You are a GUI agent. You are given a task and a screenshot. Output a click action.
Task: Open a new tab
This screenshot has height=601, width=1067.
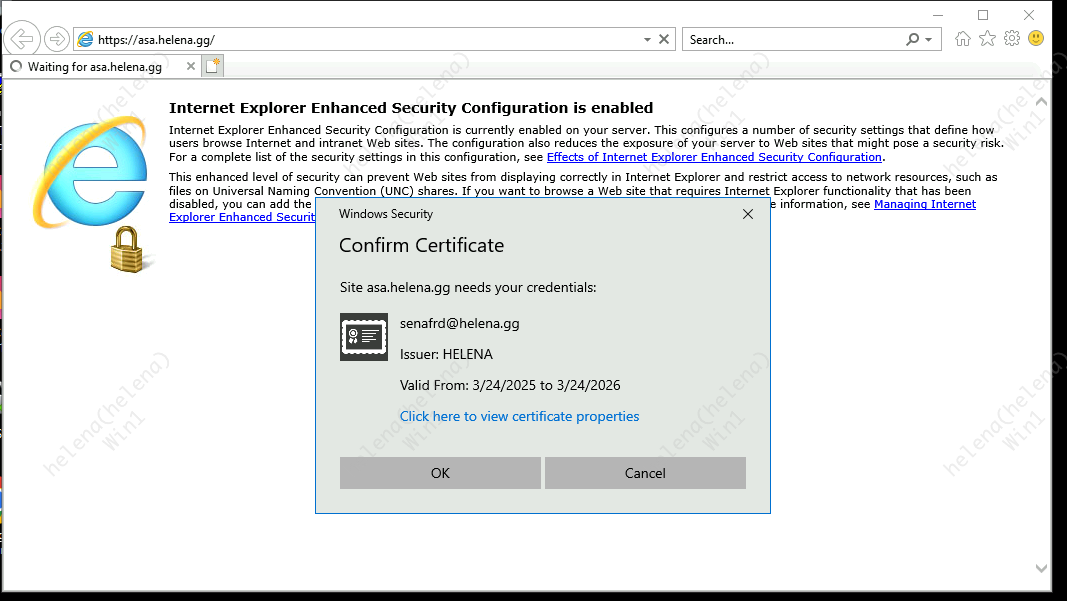click(x=212, y=67)
